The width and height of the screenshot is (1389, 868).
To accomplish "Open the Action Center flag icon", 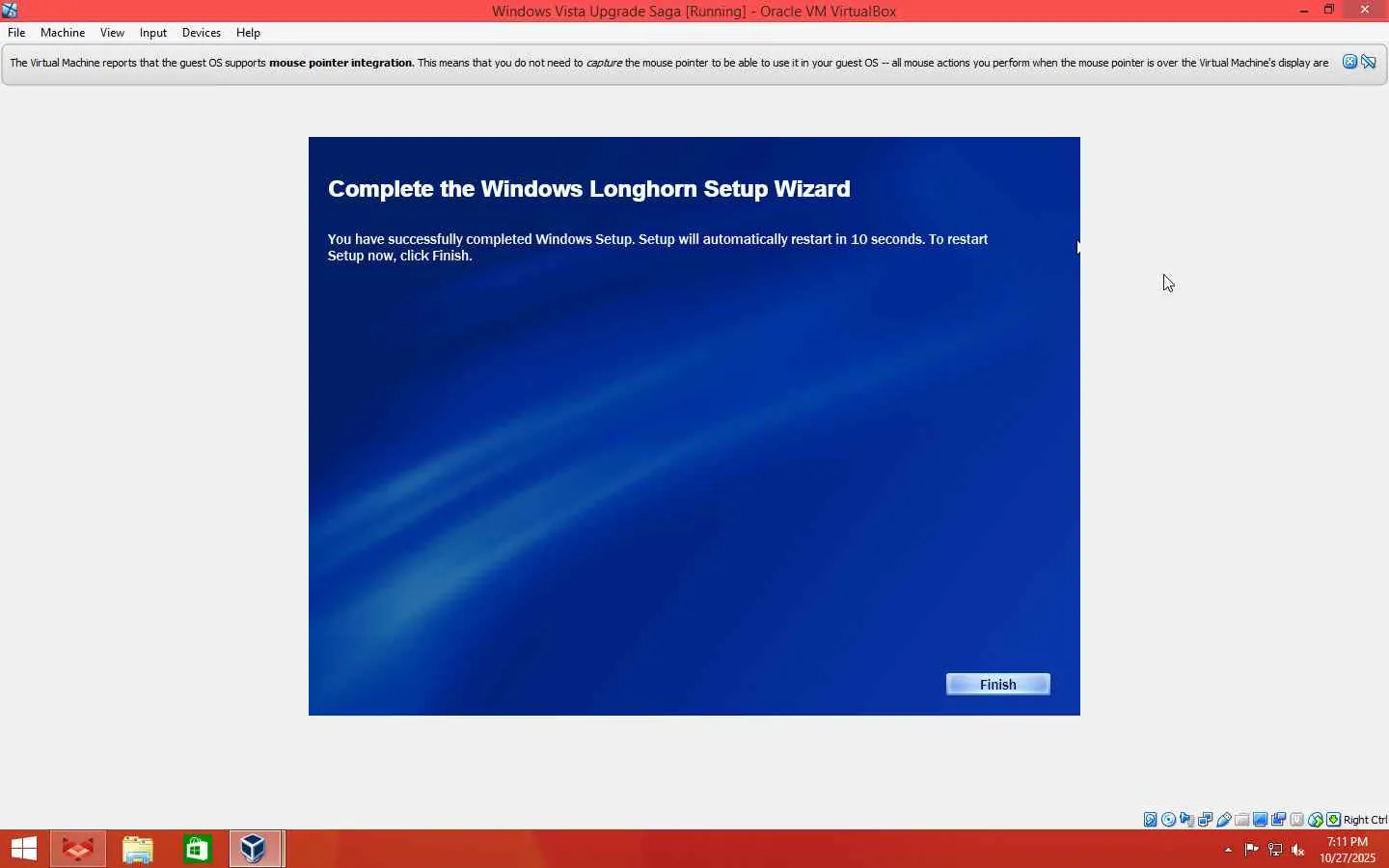I will pyautogui.click(x=1252, y=850).
